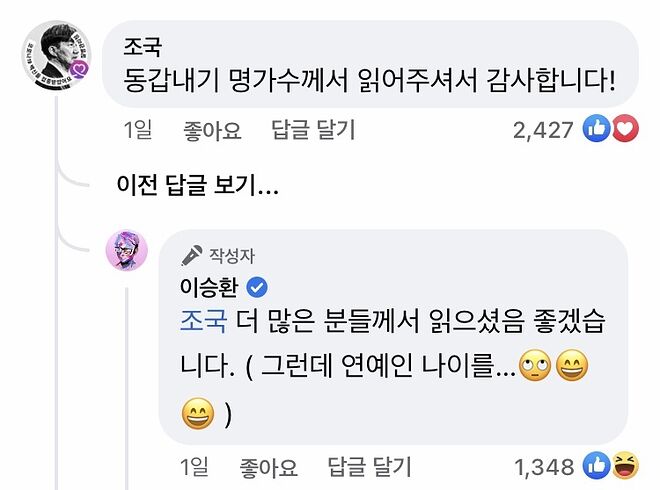
Task: Reply to 조국's comment via 답글 달기
Action: pyautogui.click(x=313, y=130)
